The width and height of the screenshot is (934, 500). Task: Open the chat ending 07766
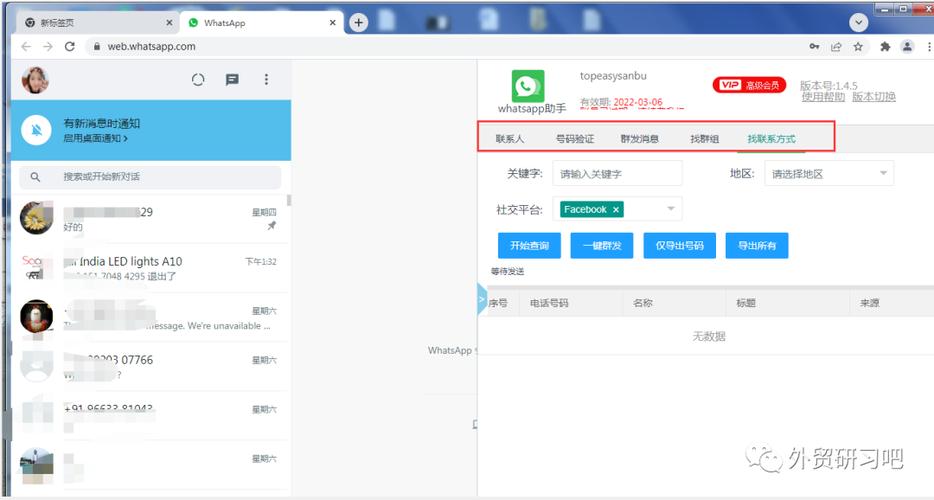click(149, 367)
